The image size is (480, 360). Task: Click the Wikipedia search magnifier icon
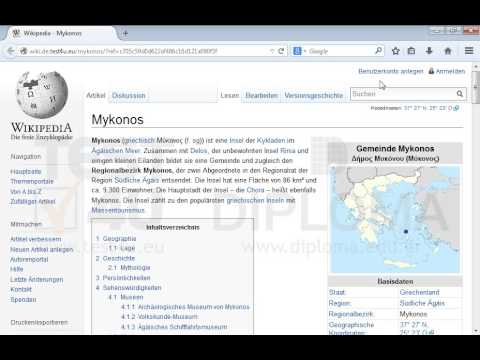[x=460, y=94]
